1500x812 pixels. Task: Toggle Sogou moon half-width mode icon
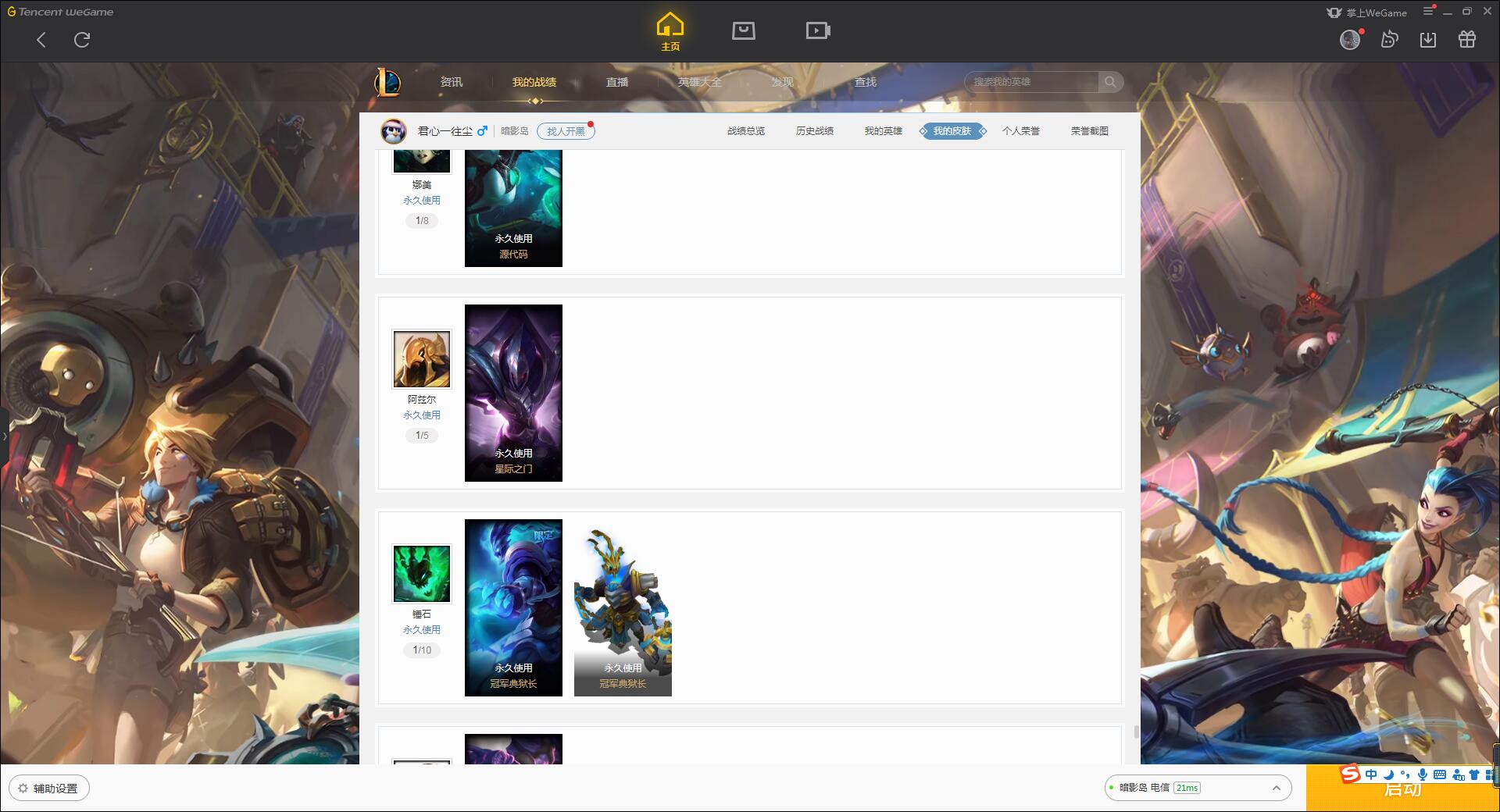1388,775
